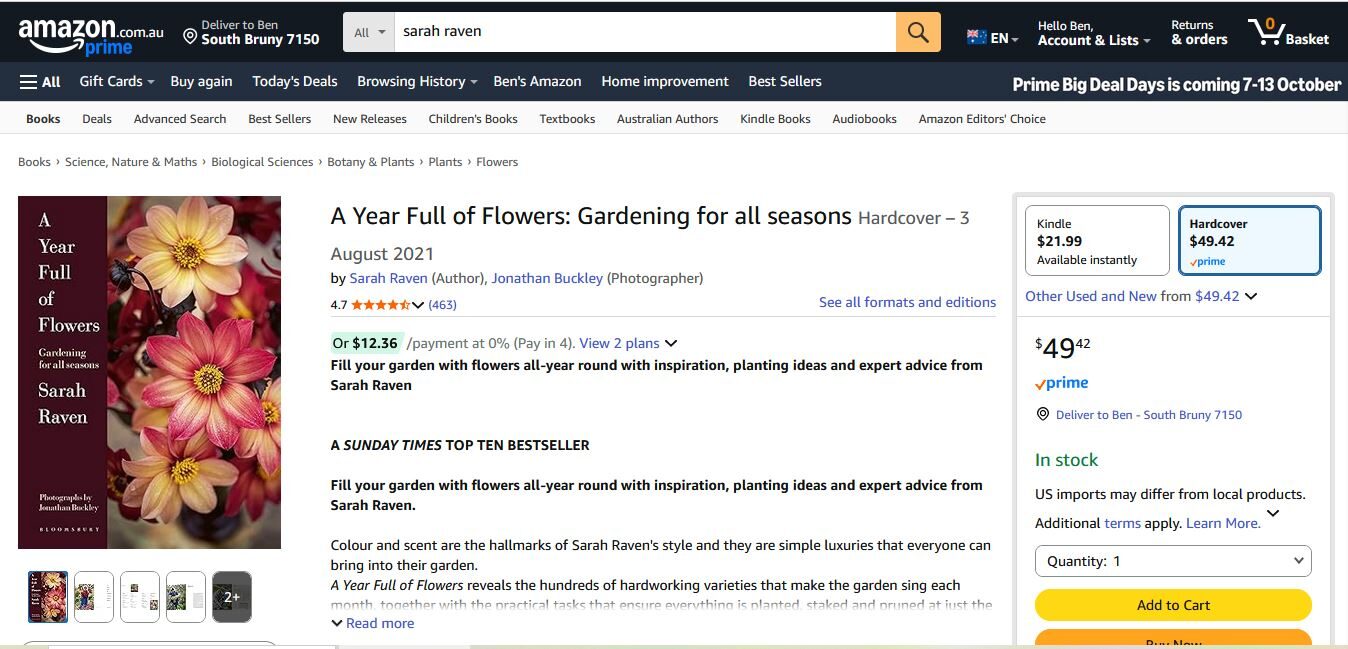Click the Amazon Prime logo
This screenshot has width=1348, height=649.
90,36
